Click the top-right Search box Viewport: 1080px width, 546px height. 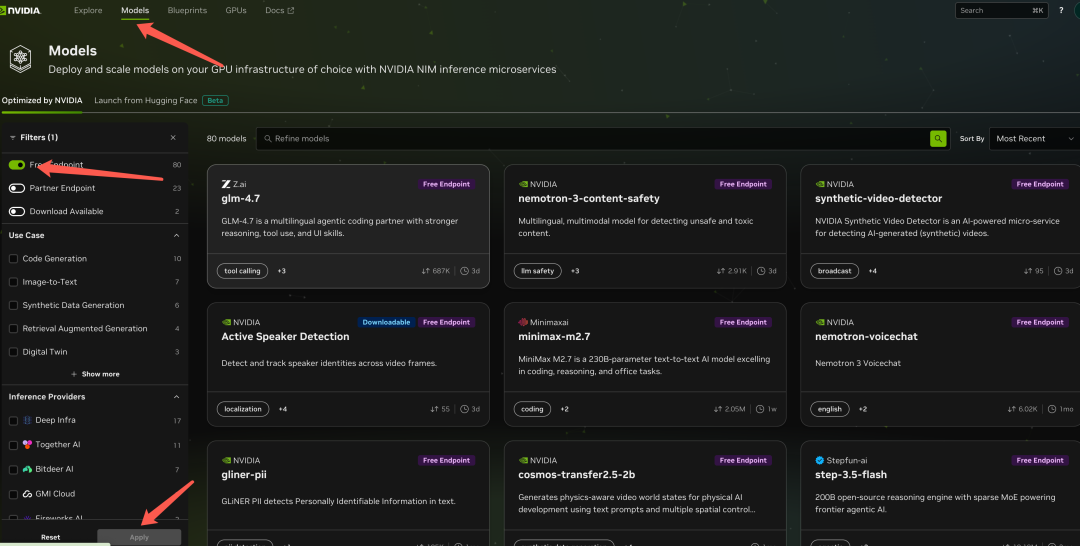click(1001, 10)
